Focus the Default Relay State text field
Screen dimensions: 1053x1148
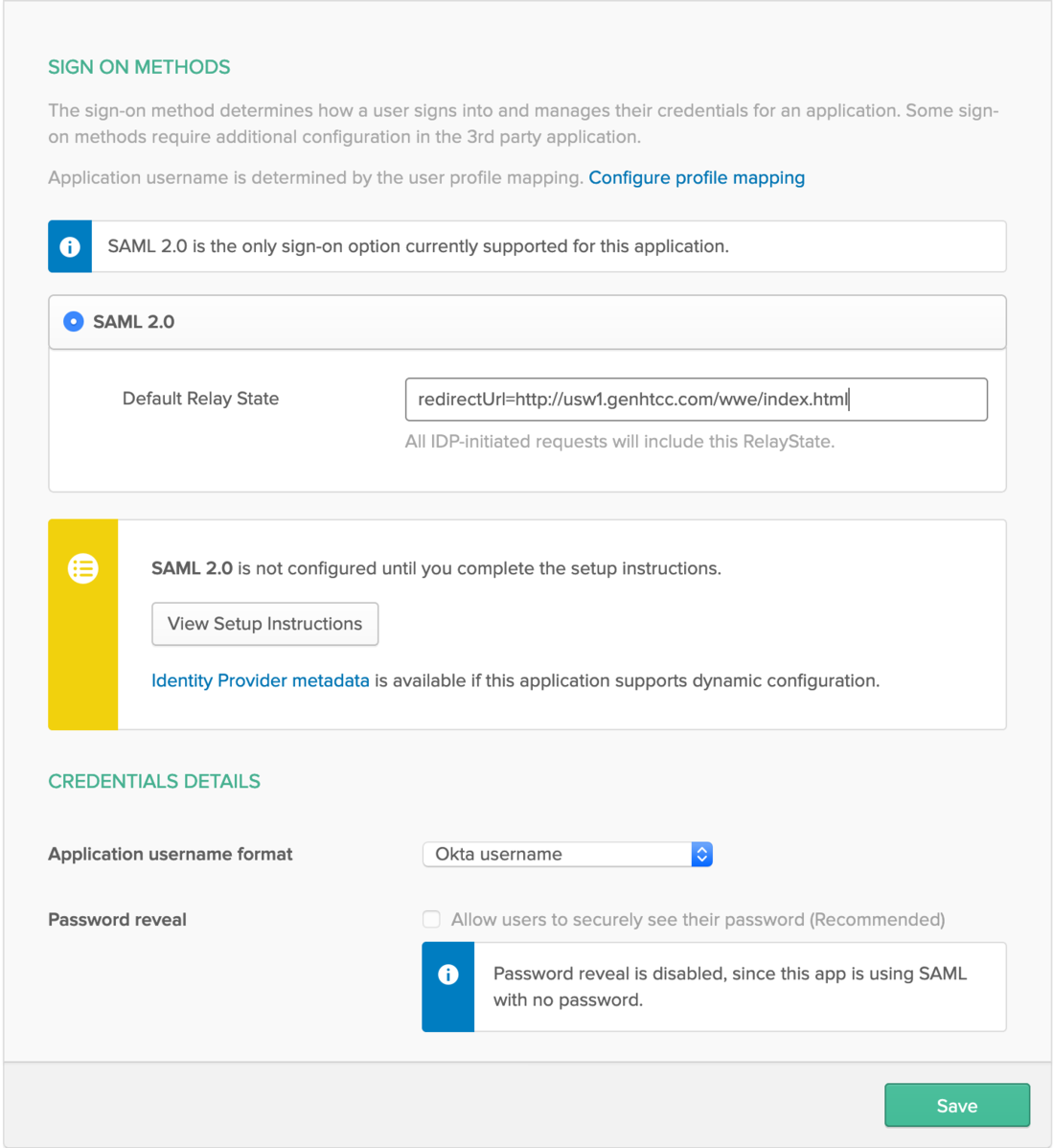click(x=697, y=399)
